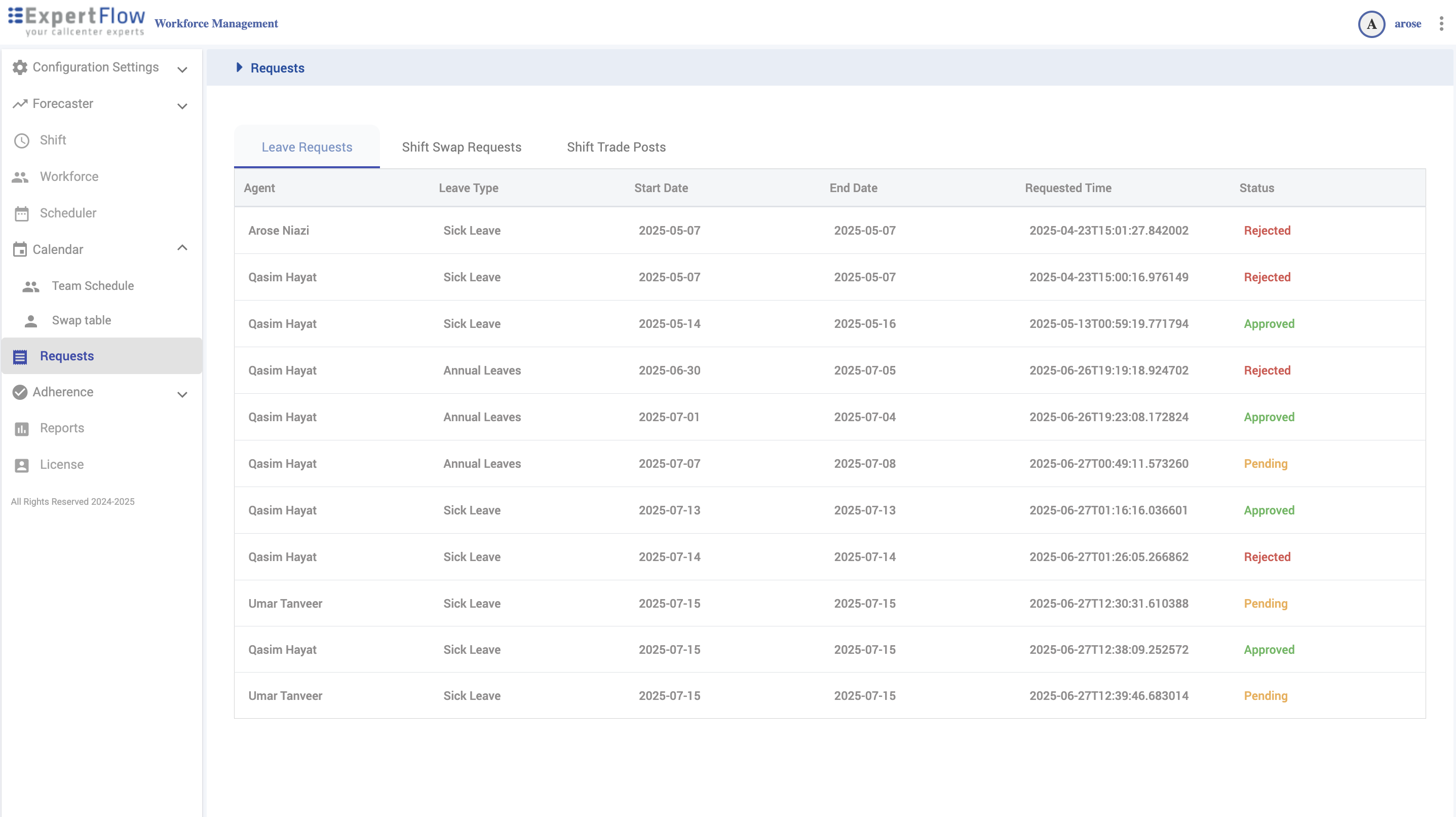Click the ExpertFlow logo

76,21
